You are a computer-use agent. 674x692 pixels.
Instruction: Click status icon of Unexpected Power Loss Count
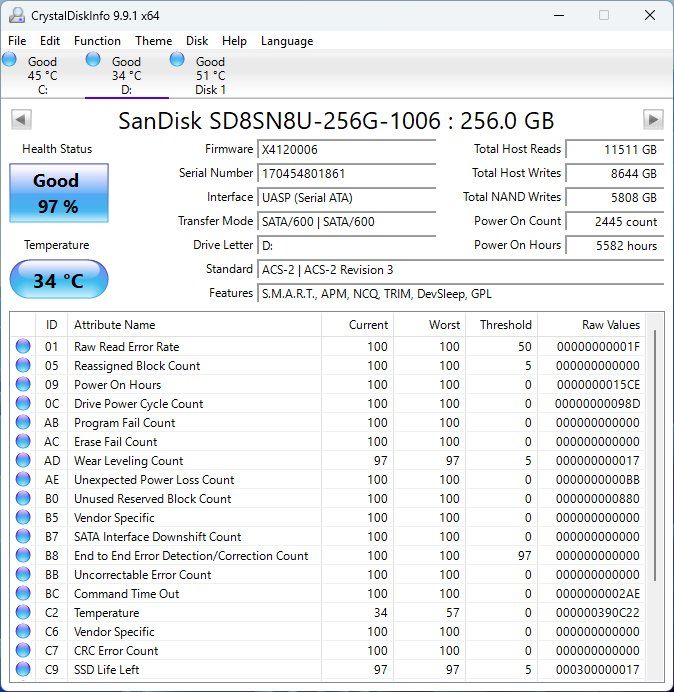23,479
